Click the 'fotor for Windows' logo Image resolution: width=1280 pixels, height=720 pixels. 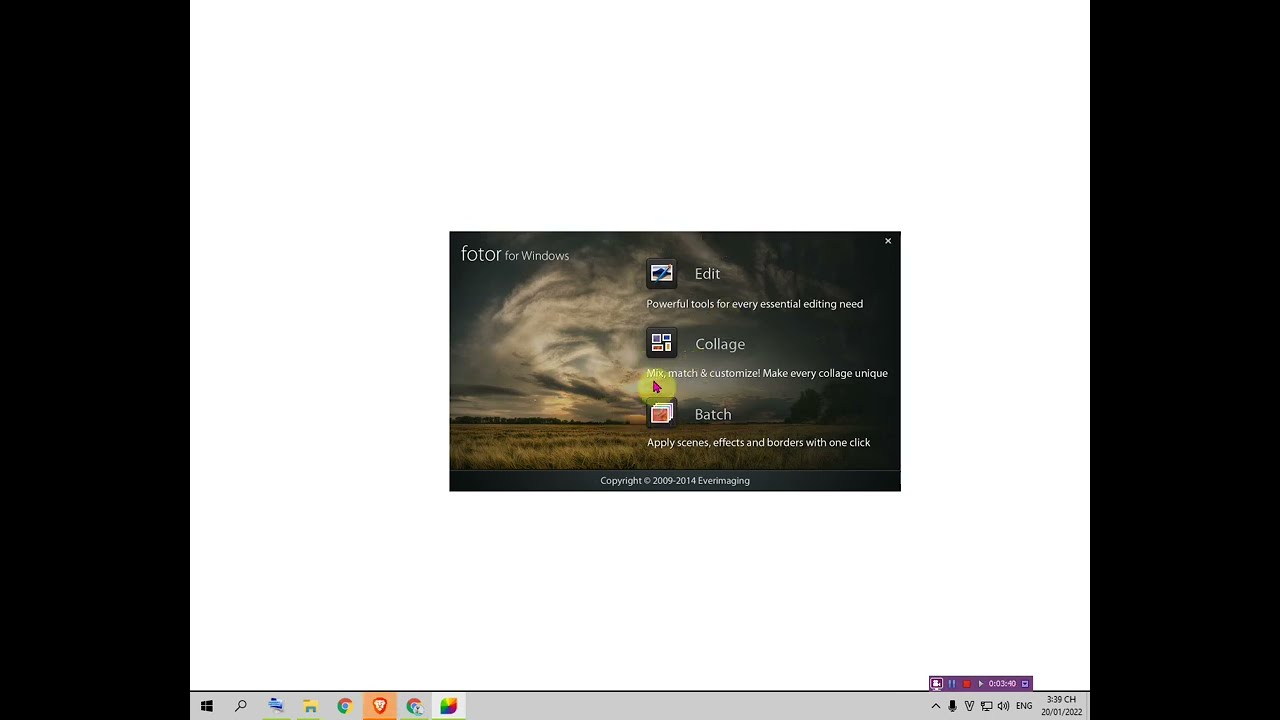pos(515,255)
